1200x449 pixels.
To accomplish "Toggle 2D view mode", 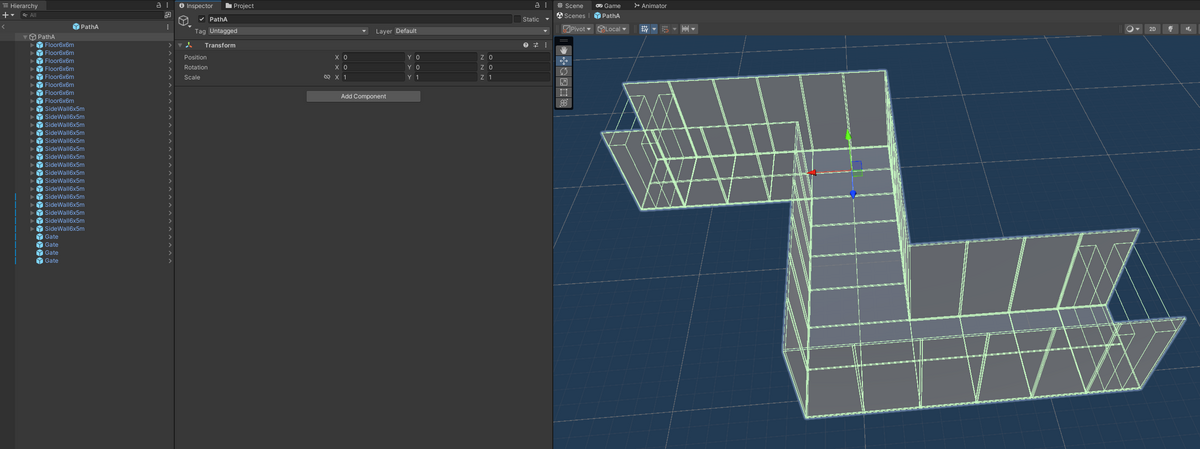I will 1152,29.
